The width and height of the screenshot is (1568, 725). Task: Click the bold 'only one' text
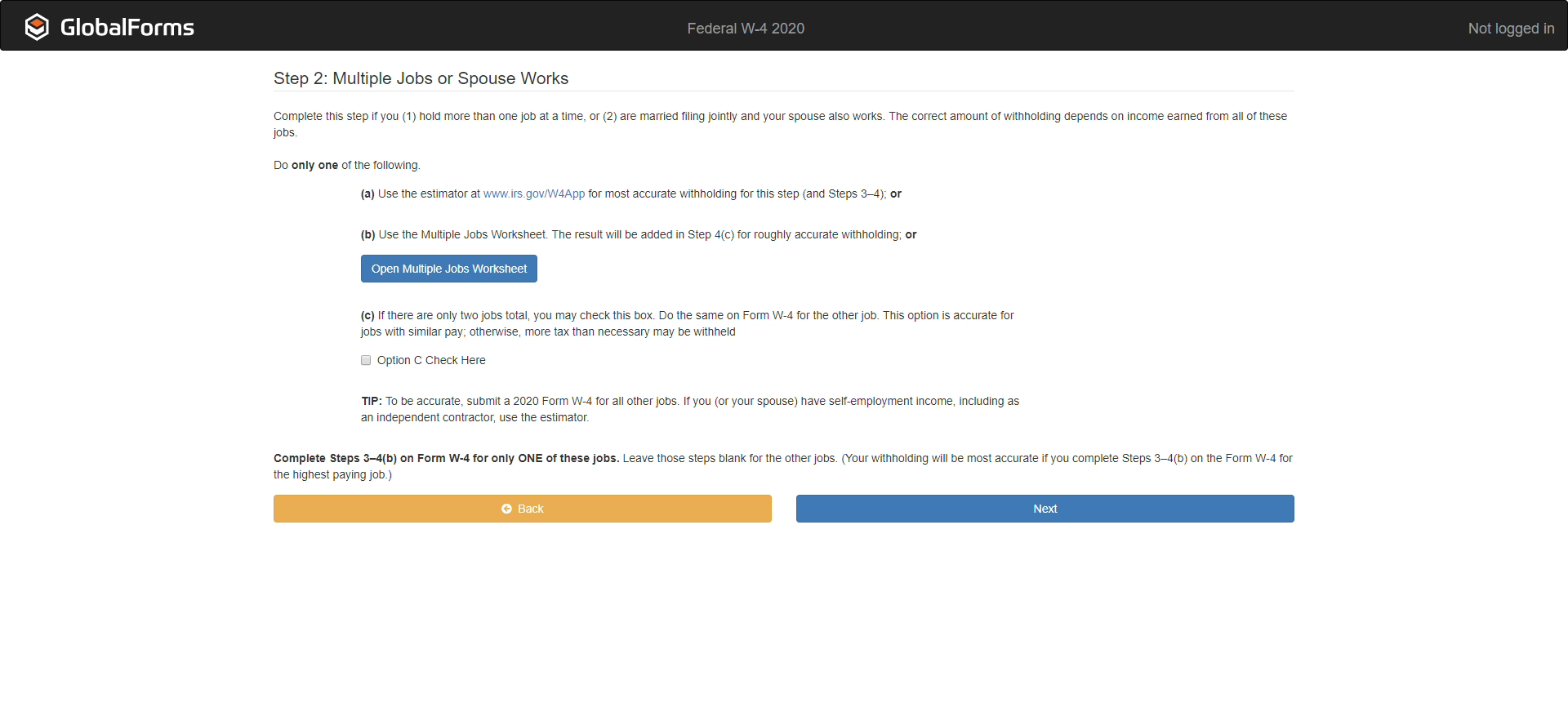pyautogui.click(x=314, y=166)
